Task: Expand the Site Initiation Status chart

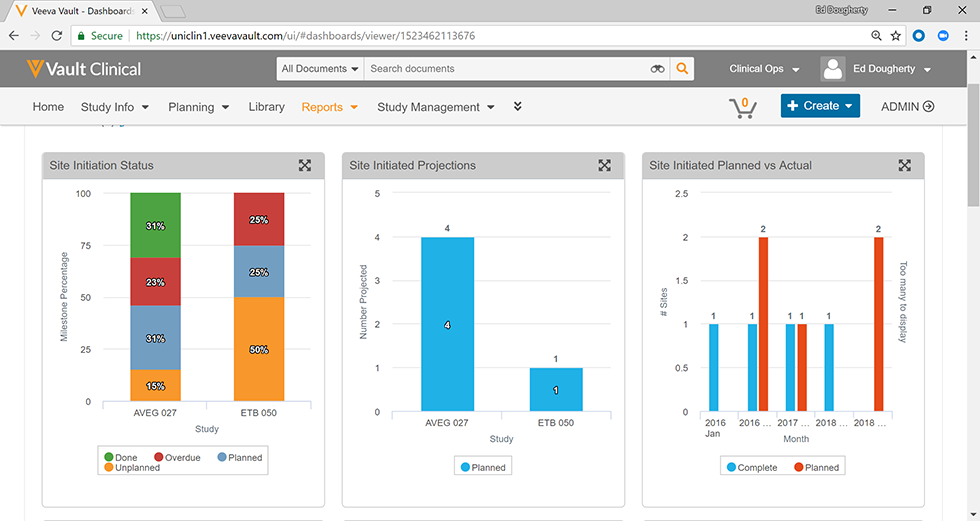Action: click(304, 166)
